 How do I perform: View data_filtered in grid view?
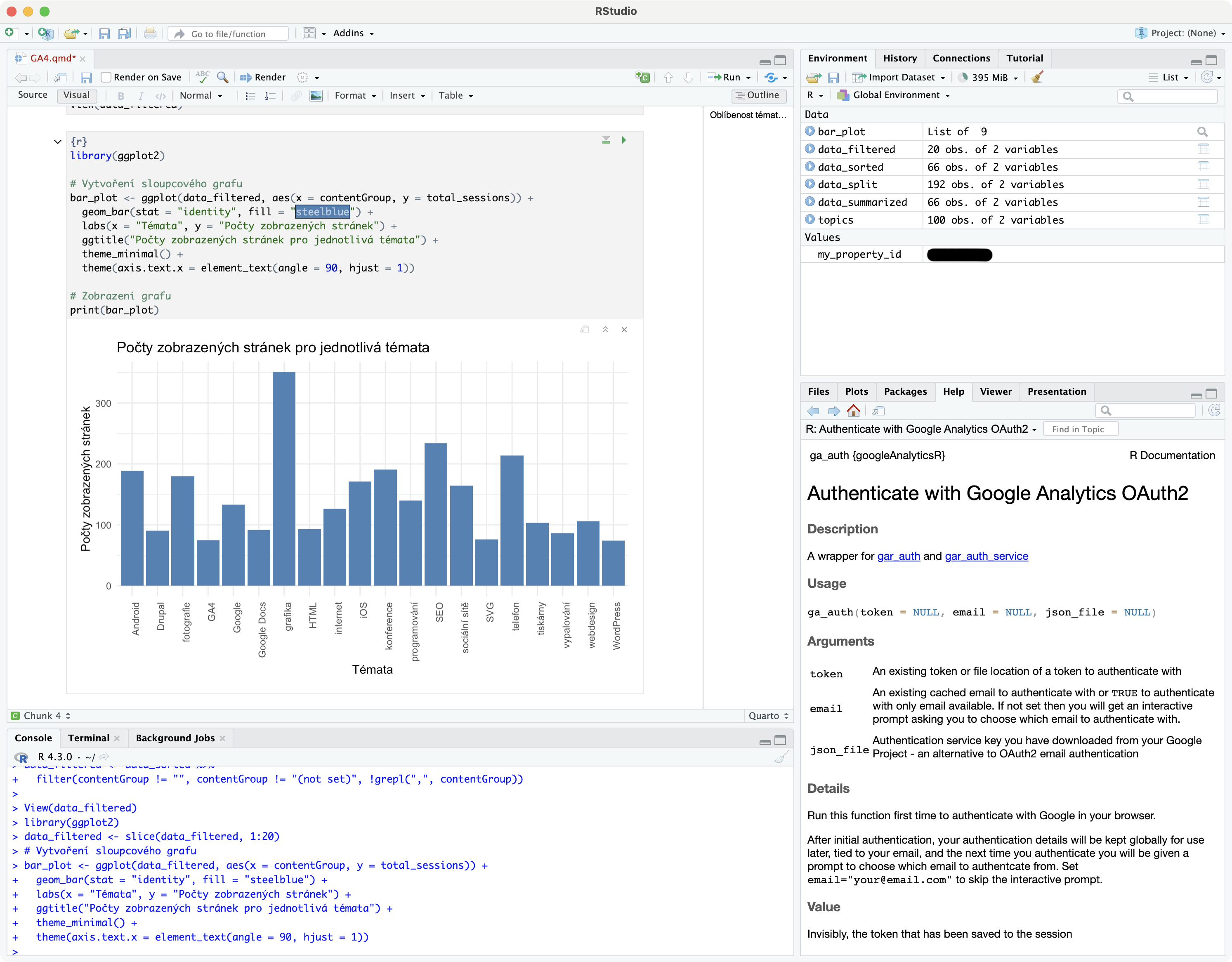click(x=1204, y=149)
